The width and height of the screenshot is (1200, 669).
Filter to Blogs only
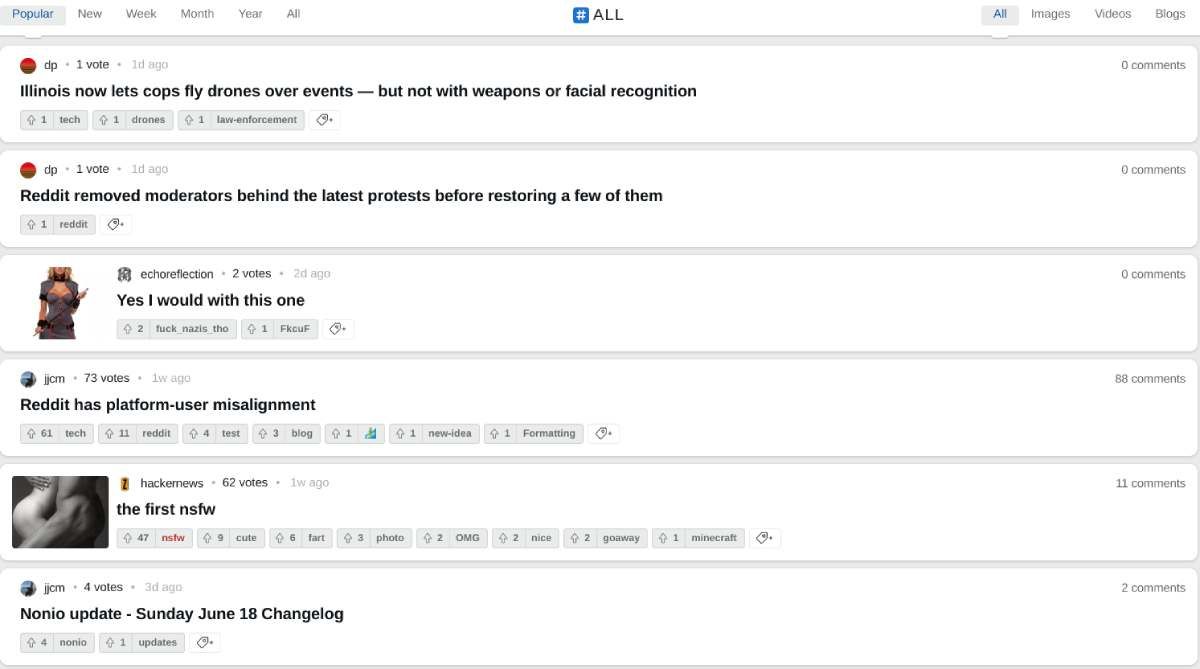[x=1170, y=14]
